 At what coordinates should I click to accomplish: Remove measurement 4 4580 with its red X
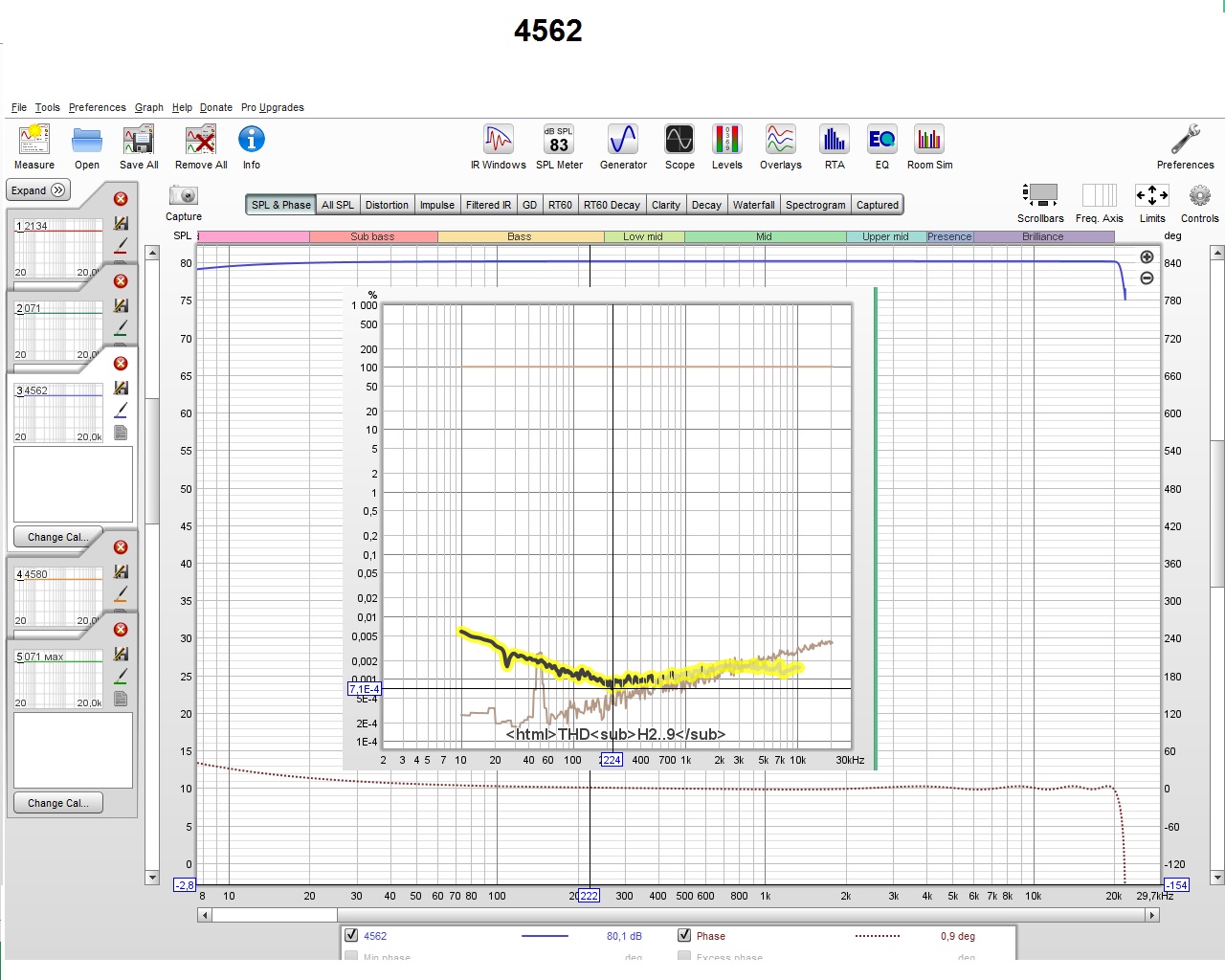click(121, 547)
